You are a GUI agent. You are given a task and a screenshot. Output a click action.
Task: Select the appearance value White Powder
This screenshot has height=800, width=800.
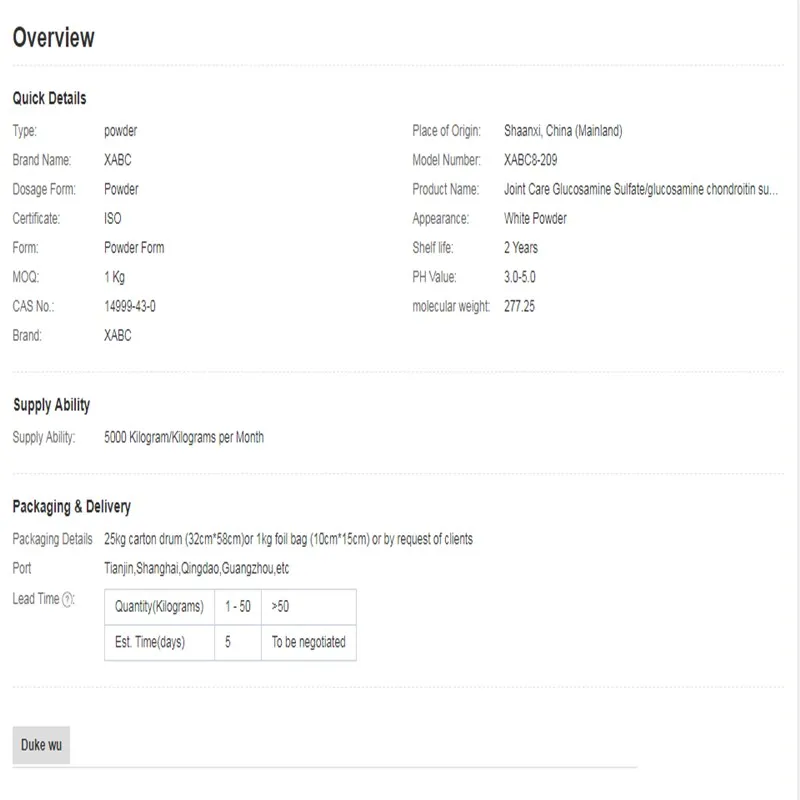click(535, 218)
